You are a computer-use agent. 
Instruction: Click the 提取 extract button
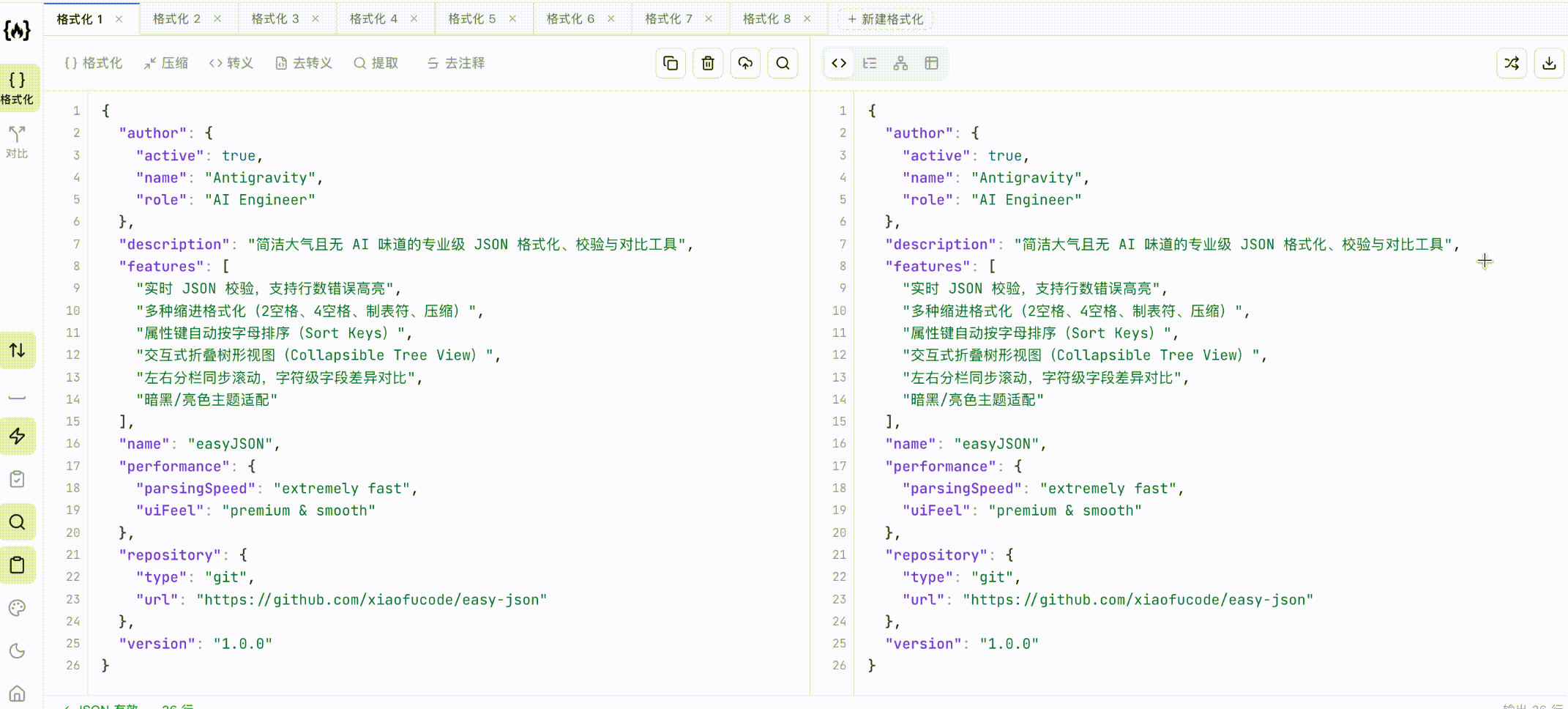pyautogui.click(x=376, y=63)
